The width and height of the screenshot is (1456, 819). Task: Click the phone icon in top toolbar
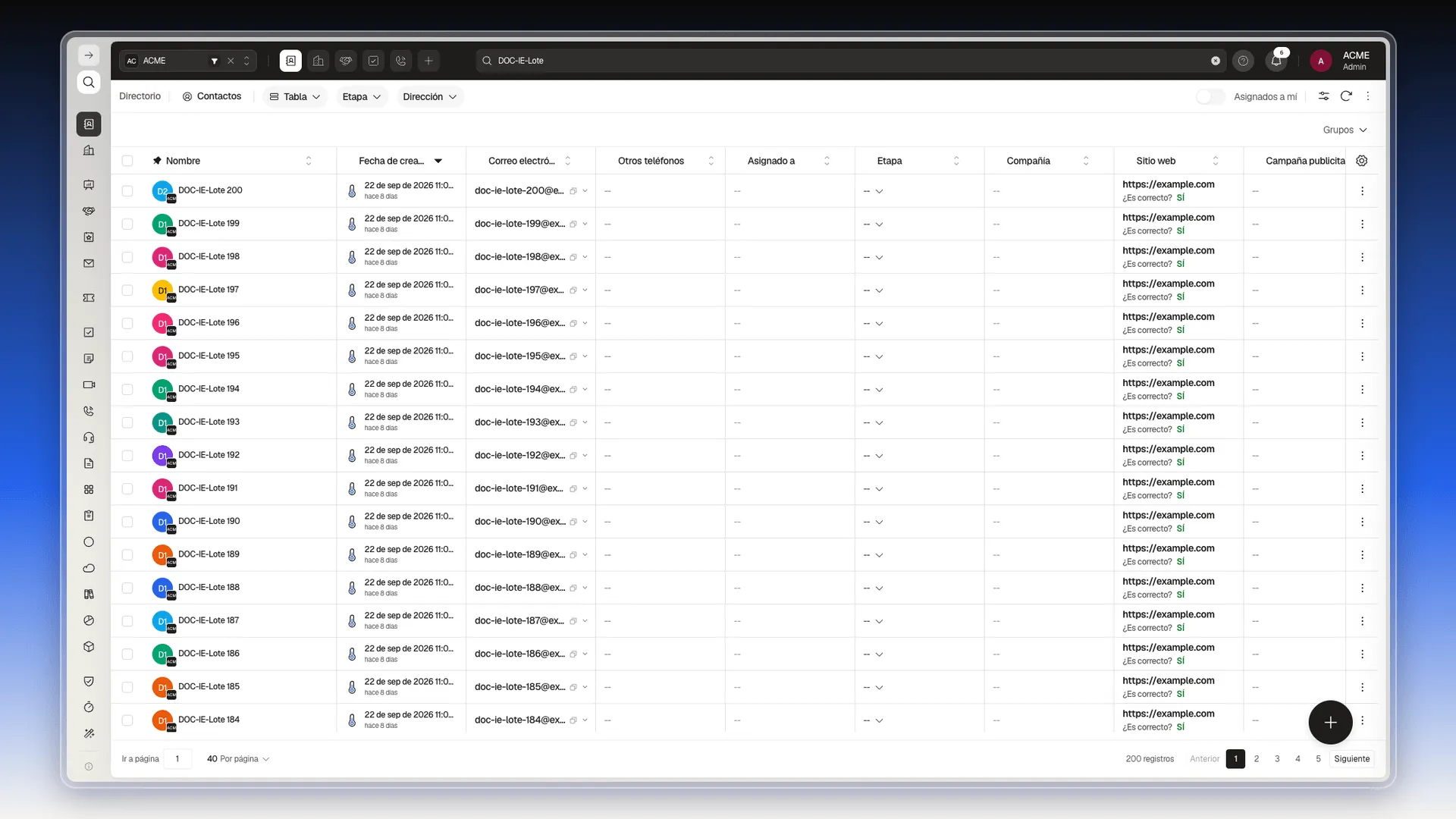coord(401,61)
